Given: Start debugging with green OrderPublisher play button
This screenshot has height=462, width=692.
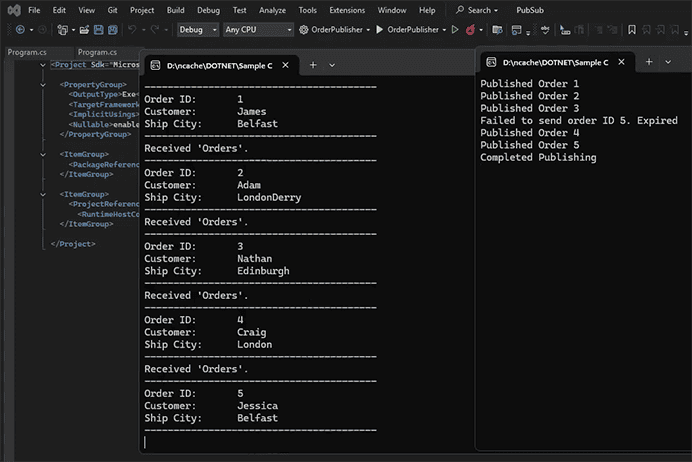Looking at the screenshot, I should [x=380, y=30].
